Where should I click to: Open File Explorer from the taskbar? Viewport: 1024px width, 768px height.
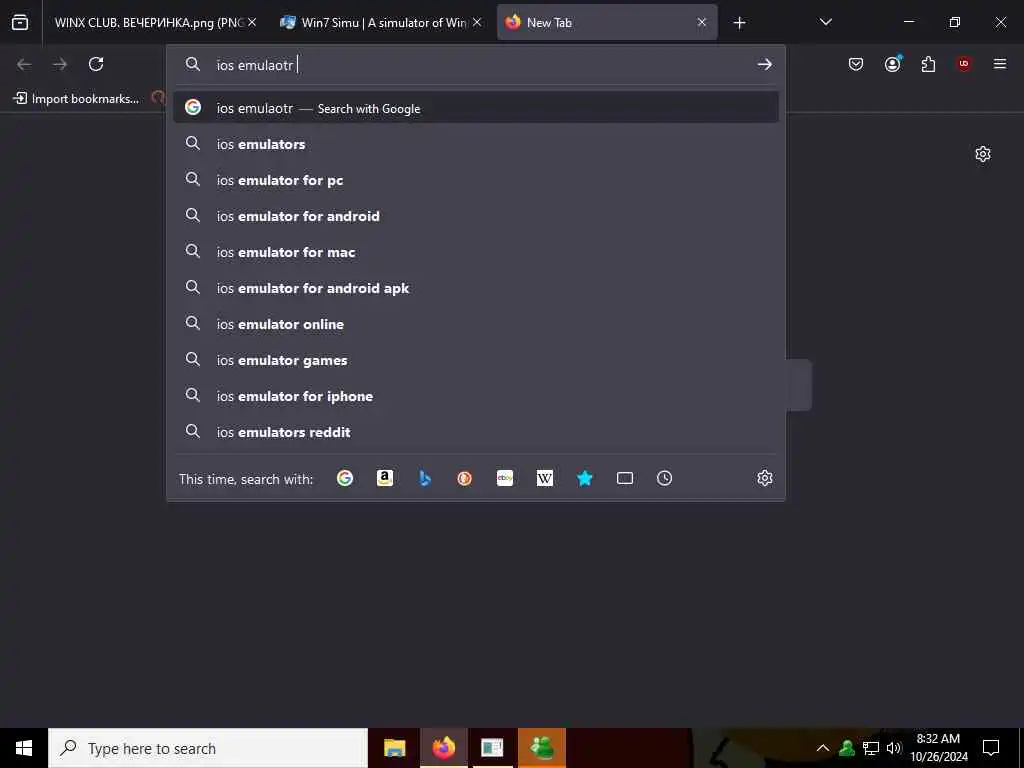[394, 748]
